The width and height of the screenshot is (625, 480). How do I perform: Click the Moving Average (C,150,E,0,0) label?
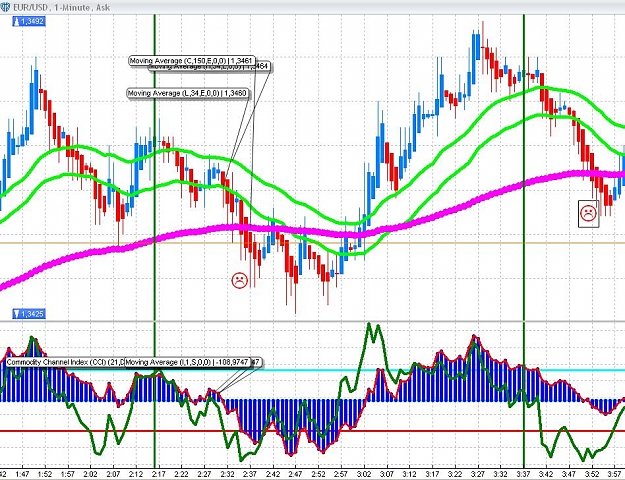192,61
